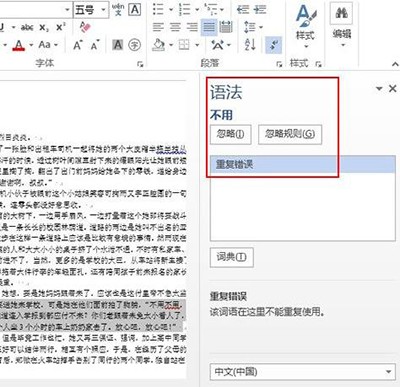Toggle the justify alignment button
This screenshot has width=400, height=387.
[x=209, y=27]
